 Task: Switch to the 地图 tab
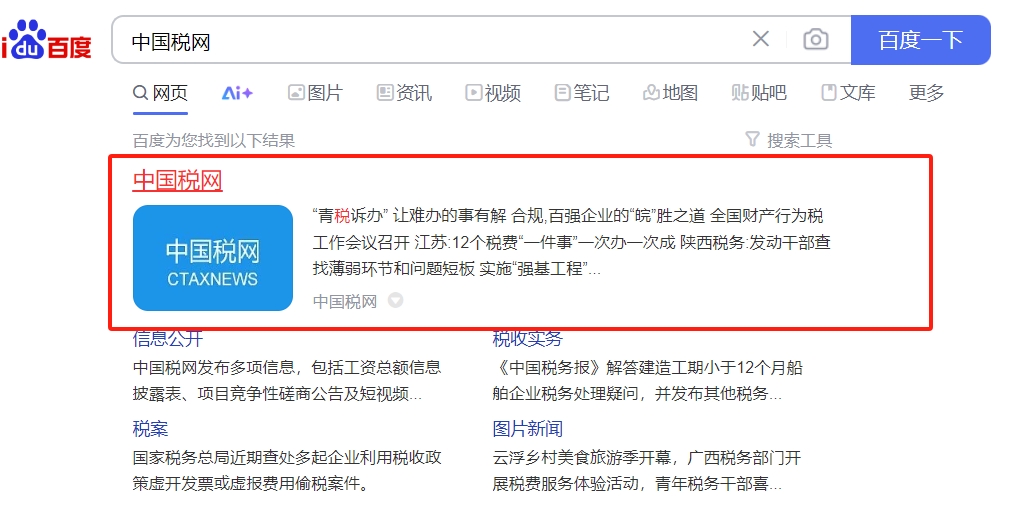pyautogui.click(x=670, y=93)
